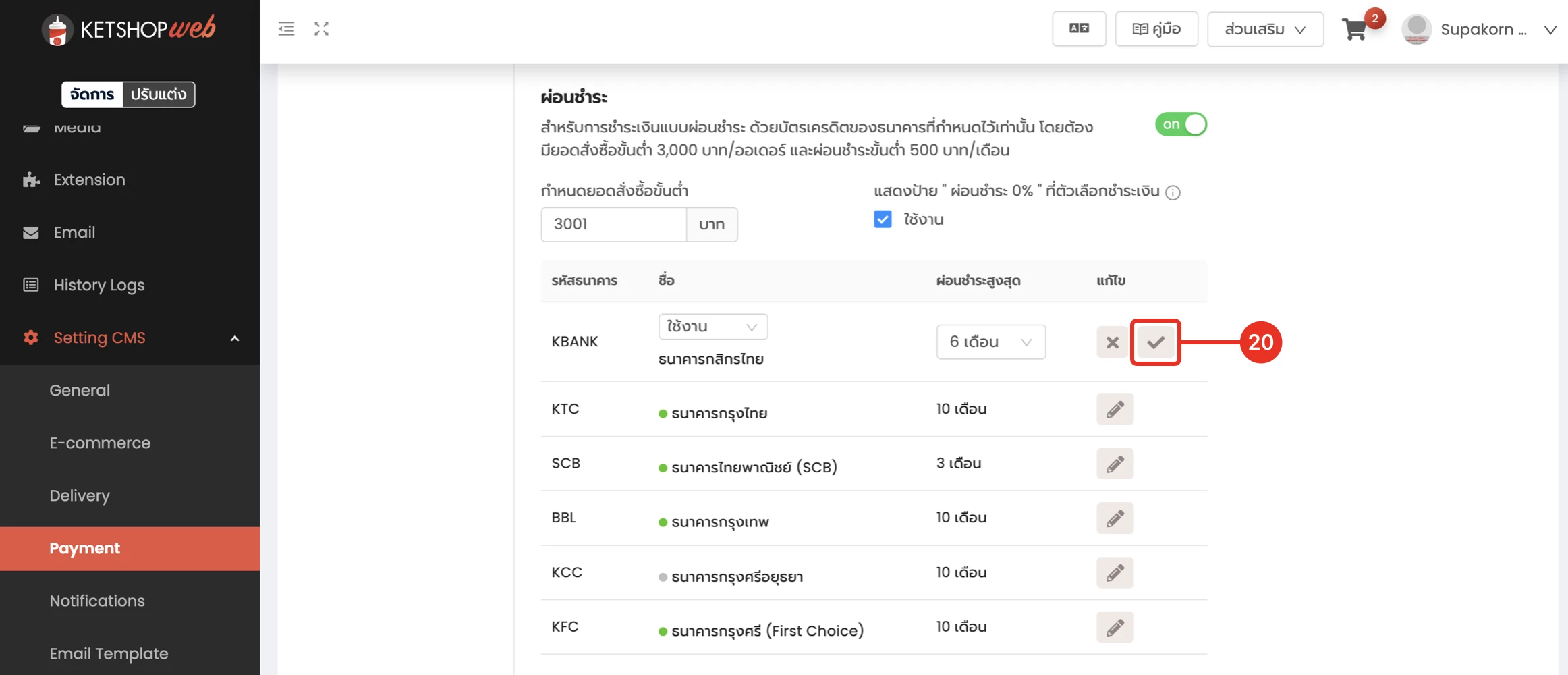Viewport: 1568px width, 675px height.
Task: Open the shopping cart icon
Action: (1354, 30)
